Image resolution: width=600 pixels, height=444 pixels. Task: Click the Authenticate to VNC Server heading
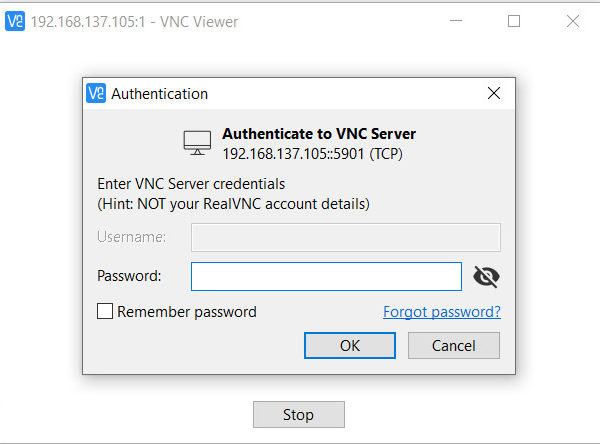point(319,134)
